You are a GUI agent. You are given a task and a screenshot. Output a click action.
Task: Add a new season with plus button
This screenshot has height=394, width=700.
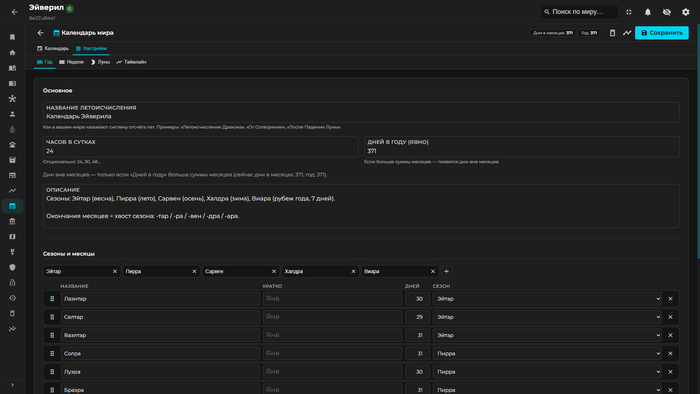pyautogui.click(x=446, y=271)
